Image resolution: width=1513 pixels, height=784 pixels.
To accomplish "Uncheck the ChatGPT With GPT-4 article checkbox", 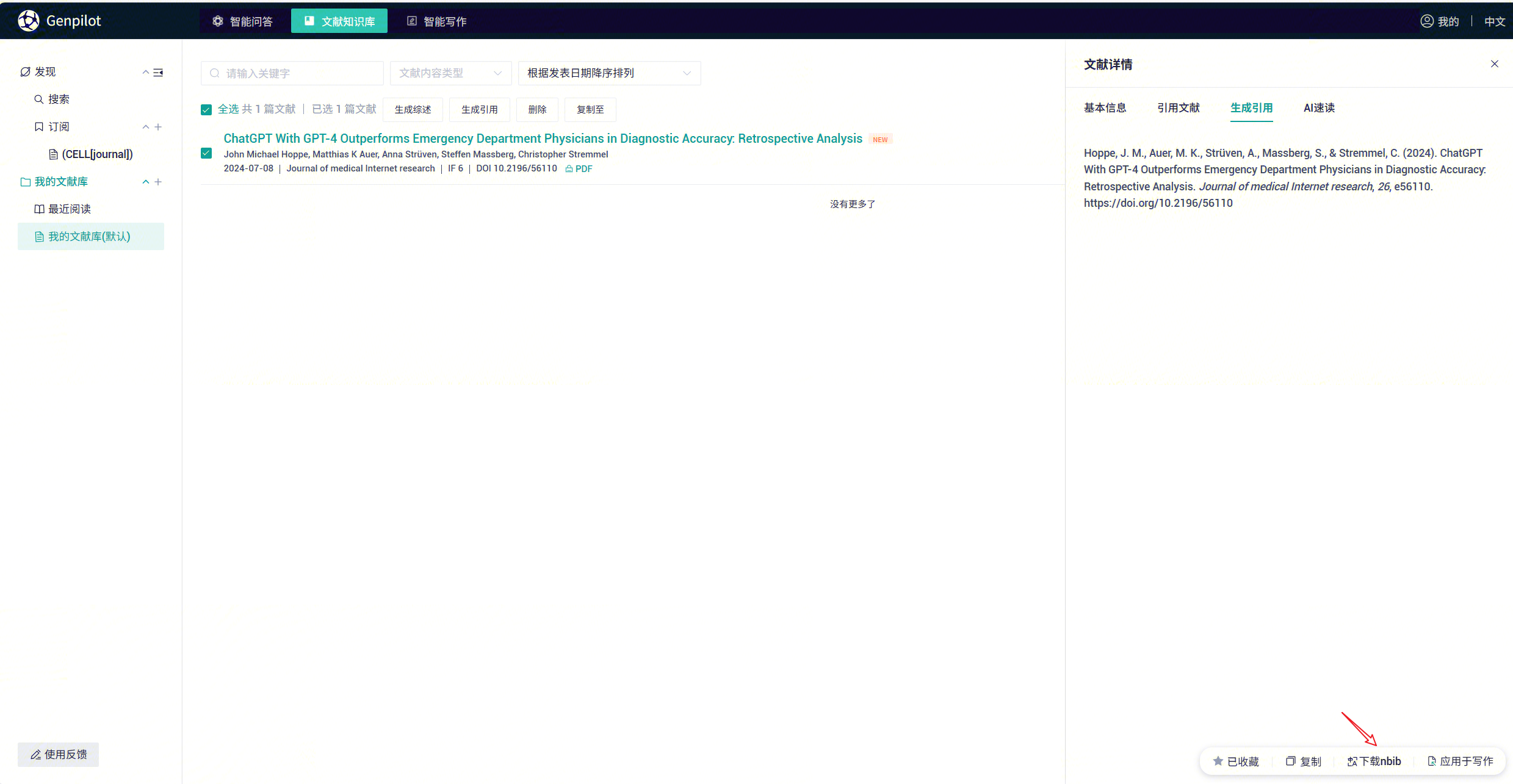I will coord(206,153).
